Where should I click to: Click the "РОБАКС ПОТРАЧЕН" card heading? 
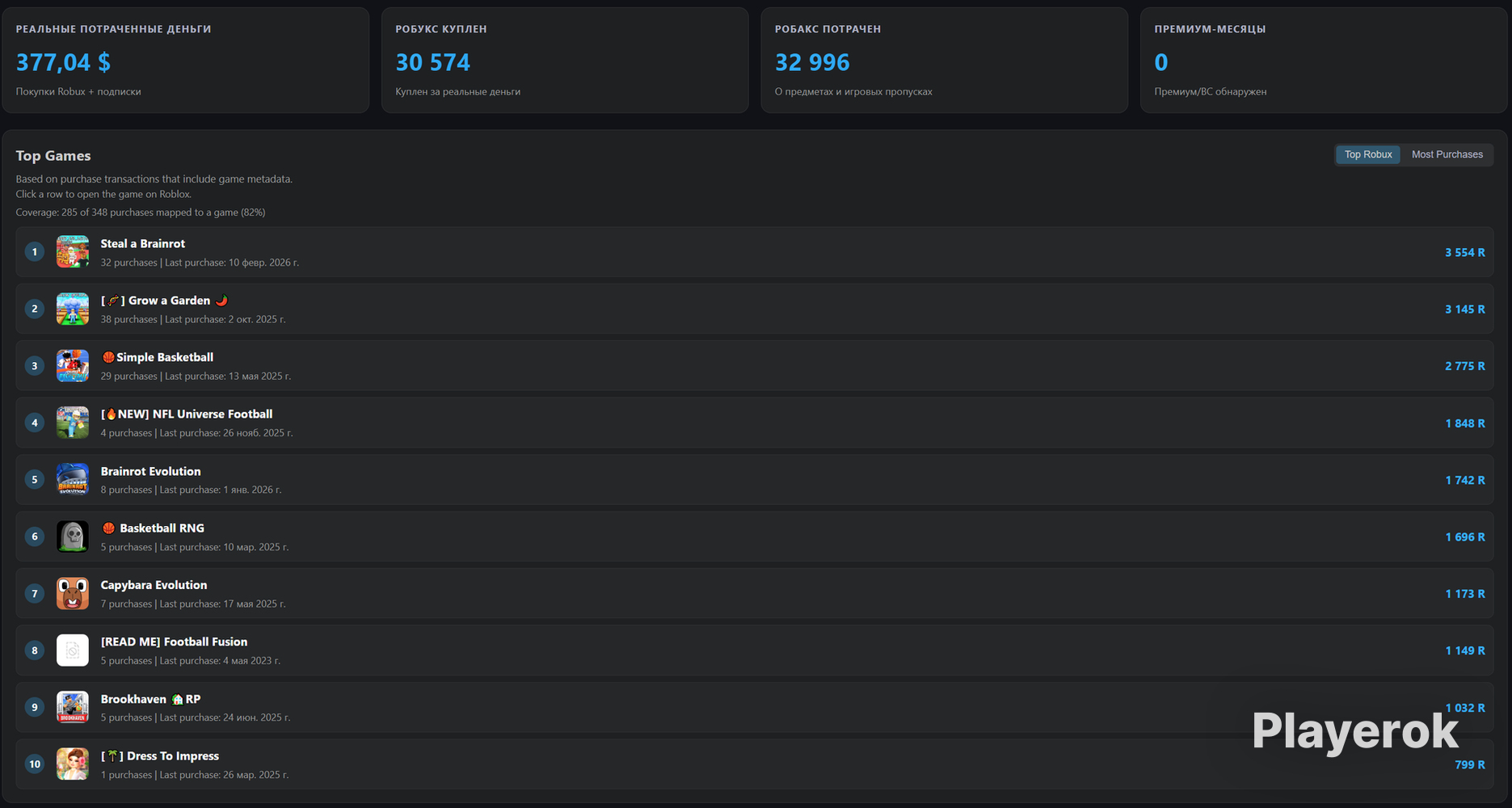[x=828, y=29]
